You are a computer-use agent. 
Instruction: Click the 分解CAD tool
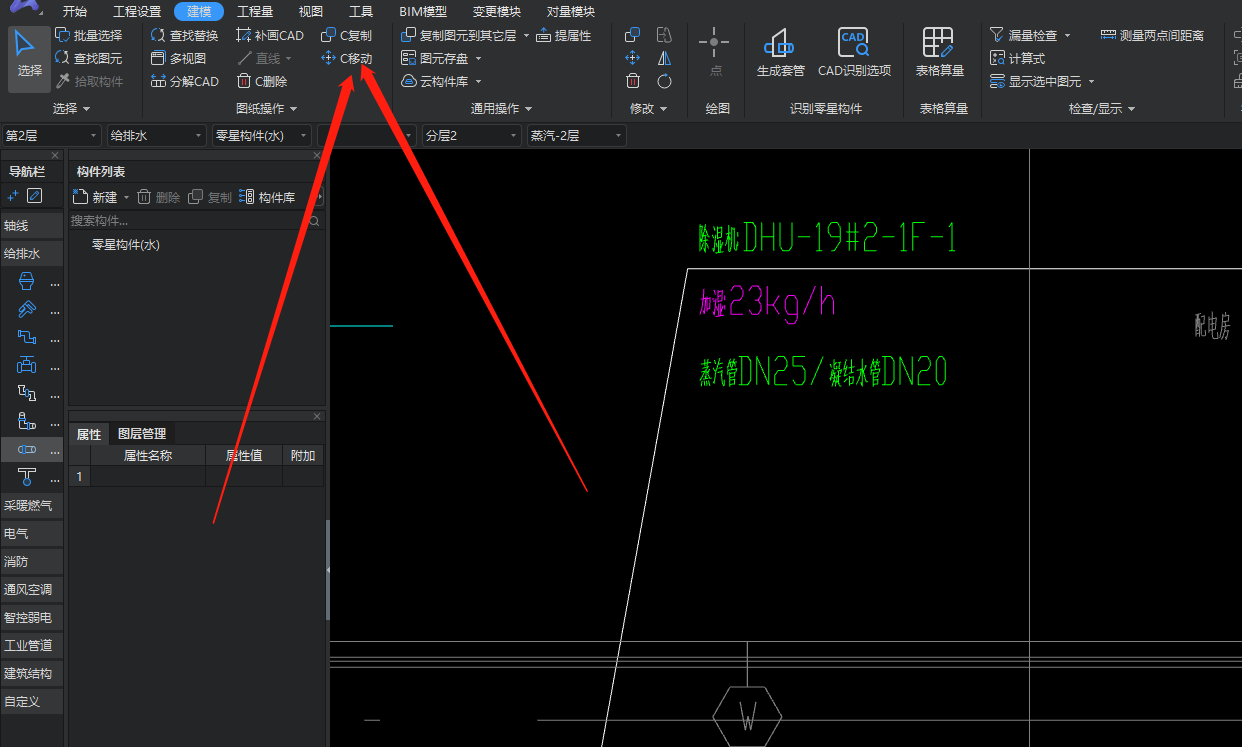coord(185,82)
